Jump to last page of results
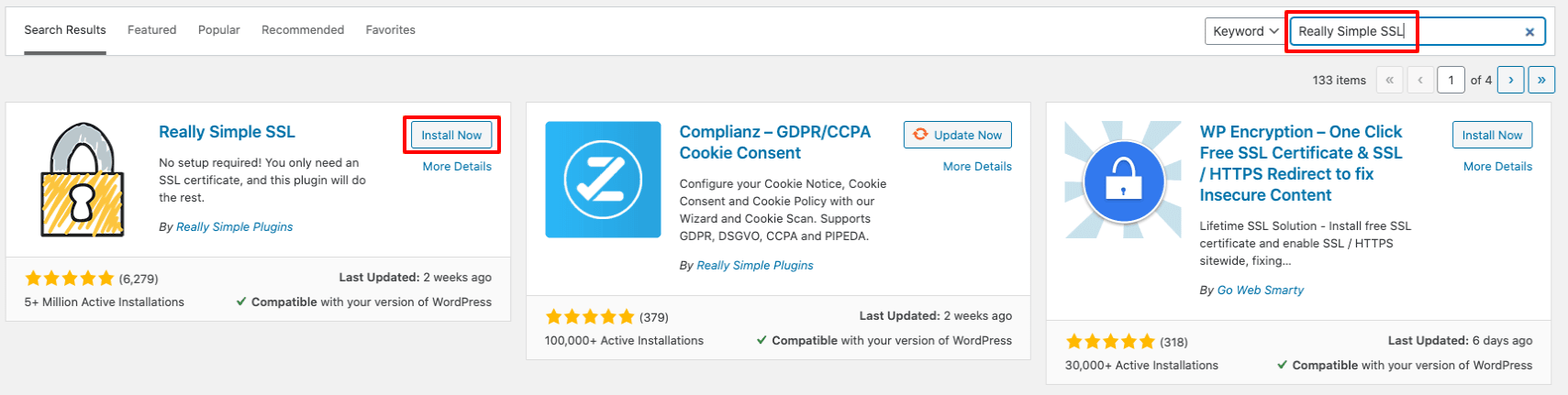The height and width of the screenshot is (395, 1568). pyautogui.click(x=1541, y=80)
